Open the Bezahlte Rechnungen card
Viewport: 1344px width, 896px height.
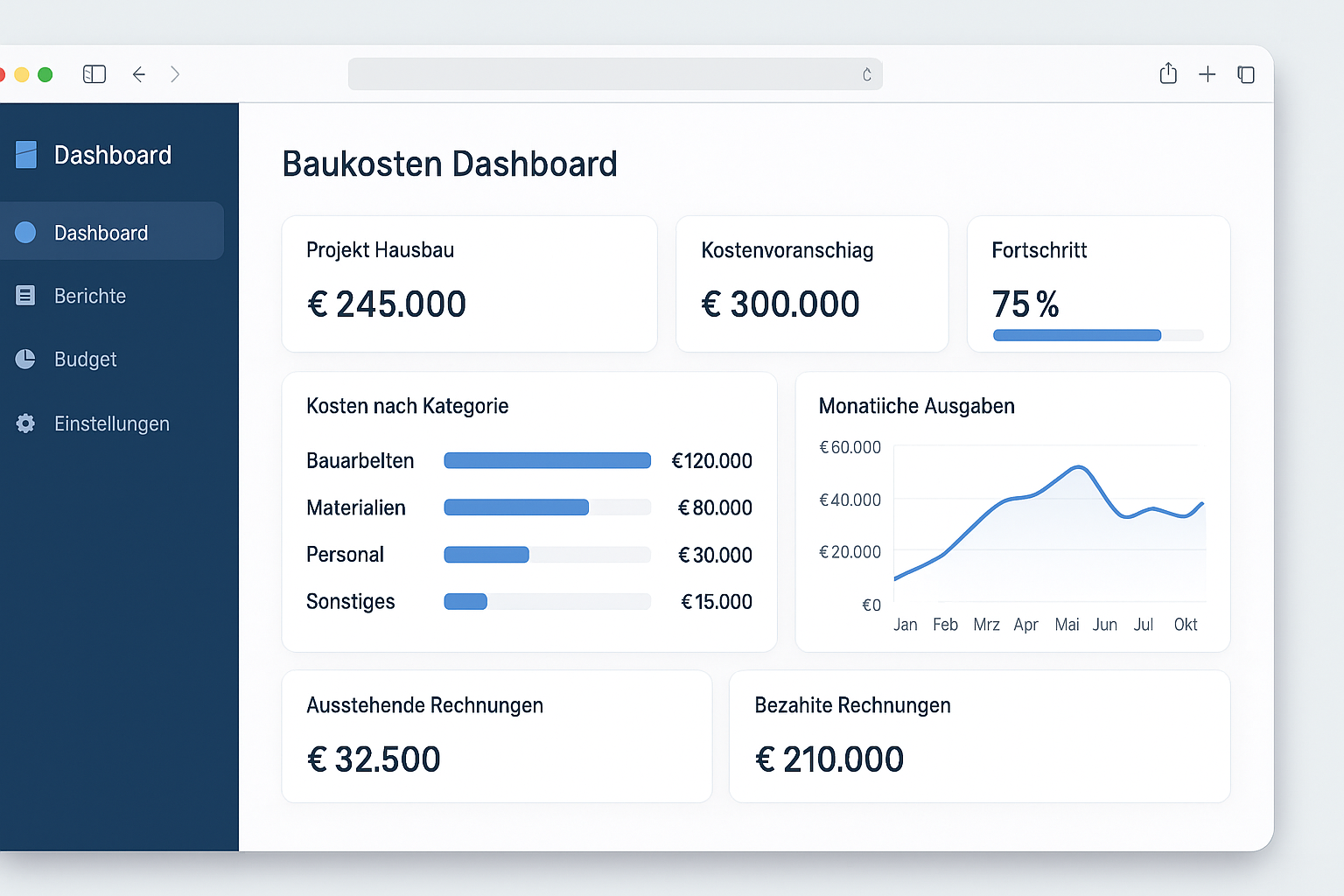click(980, 736)
